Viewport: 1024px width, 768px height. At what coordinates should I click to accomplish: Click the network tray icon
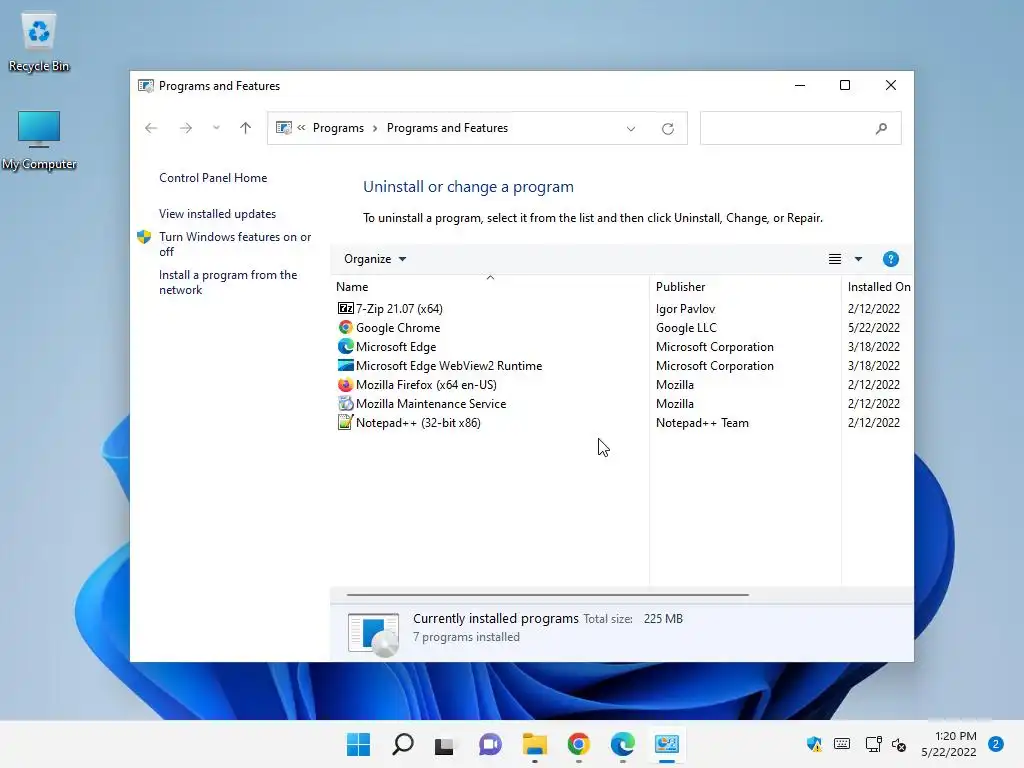(873, 744)
